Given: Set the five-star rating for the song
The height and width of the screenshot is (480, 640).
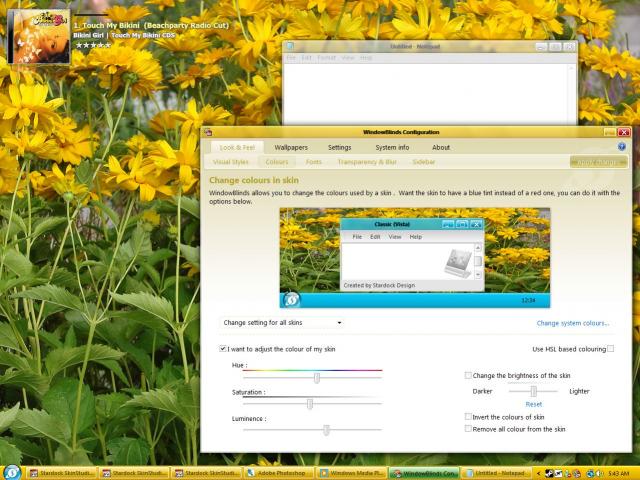Looking at the screenshot, I should (x=93, y=45).
